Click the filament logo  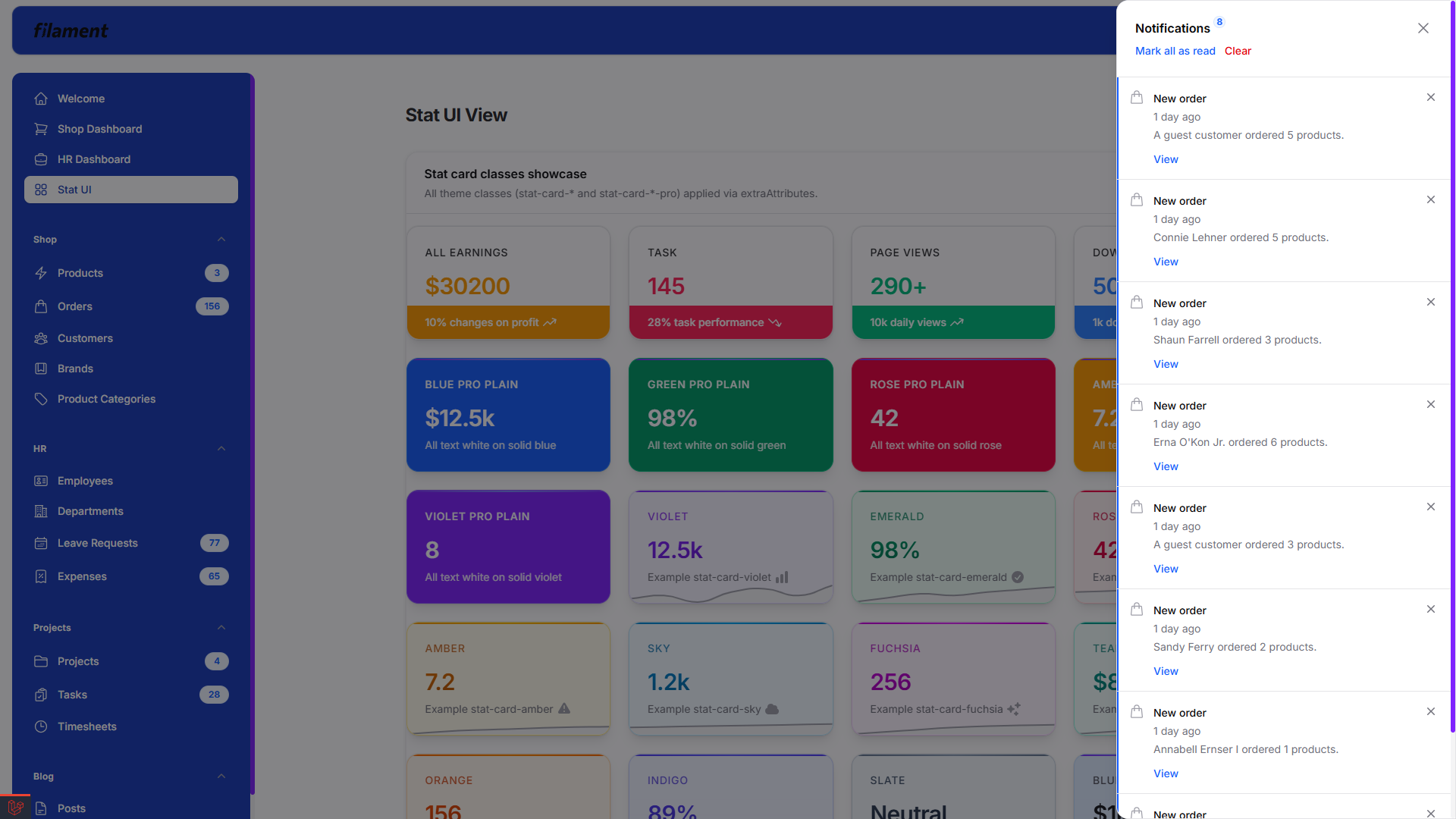pyautogui.click(x=71, y=30)
